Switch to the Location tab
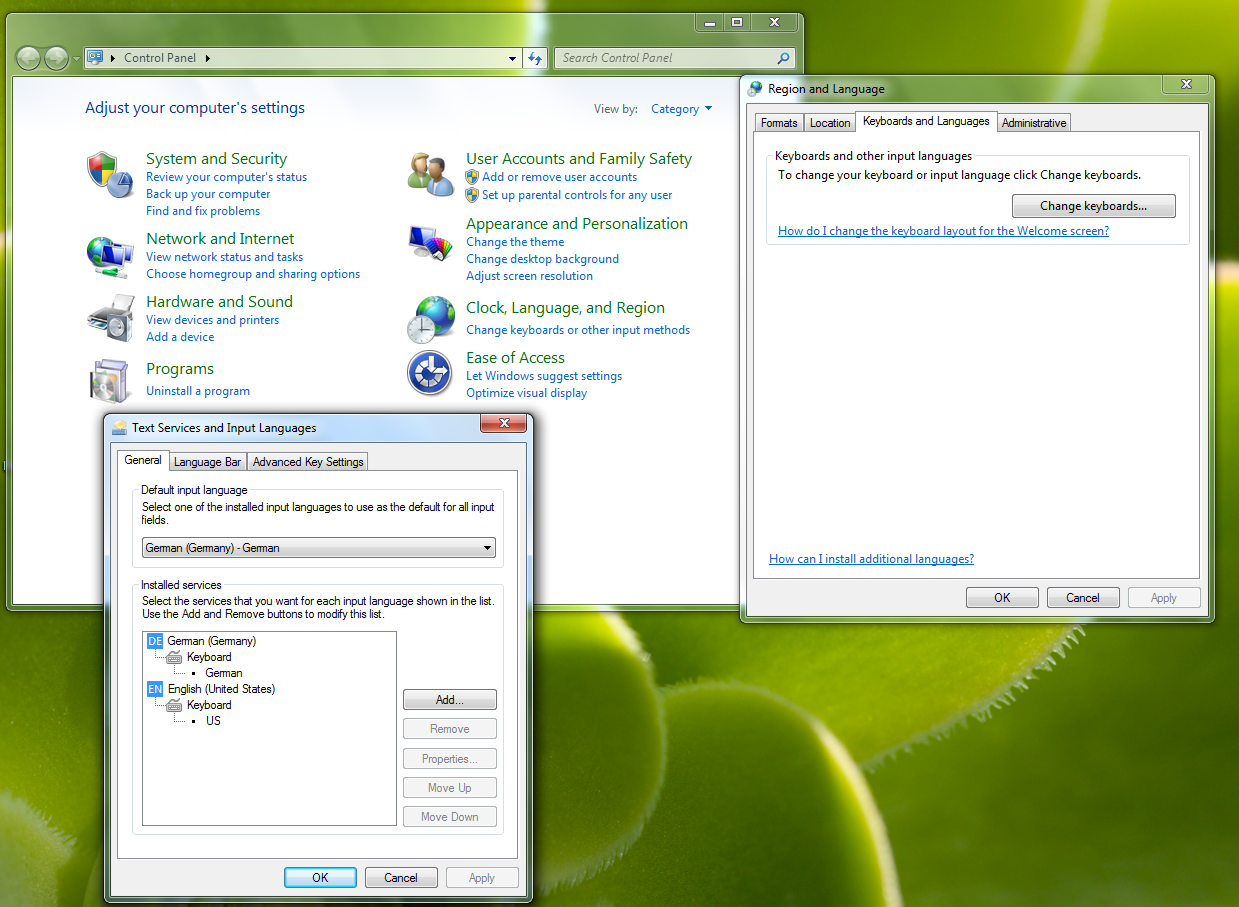 click(x=830, y=123)
